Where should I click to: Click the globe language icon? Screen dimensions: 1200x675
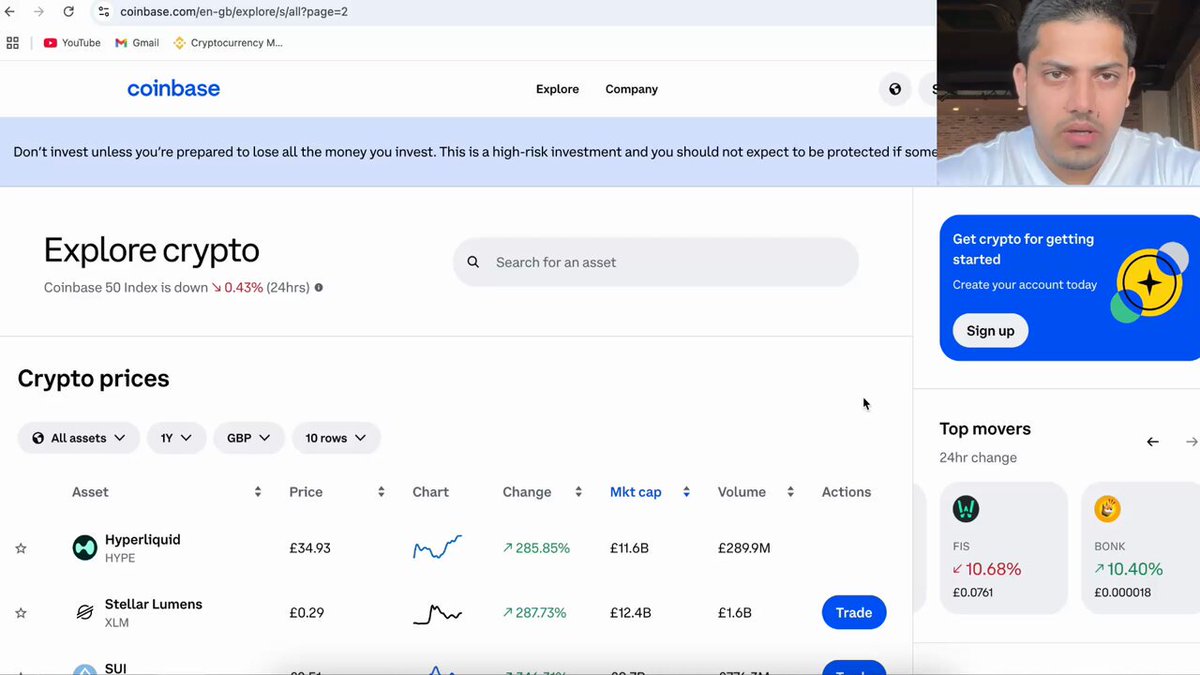point(895,89)
